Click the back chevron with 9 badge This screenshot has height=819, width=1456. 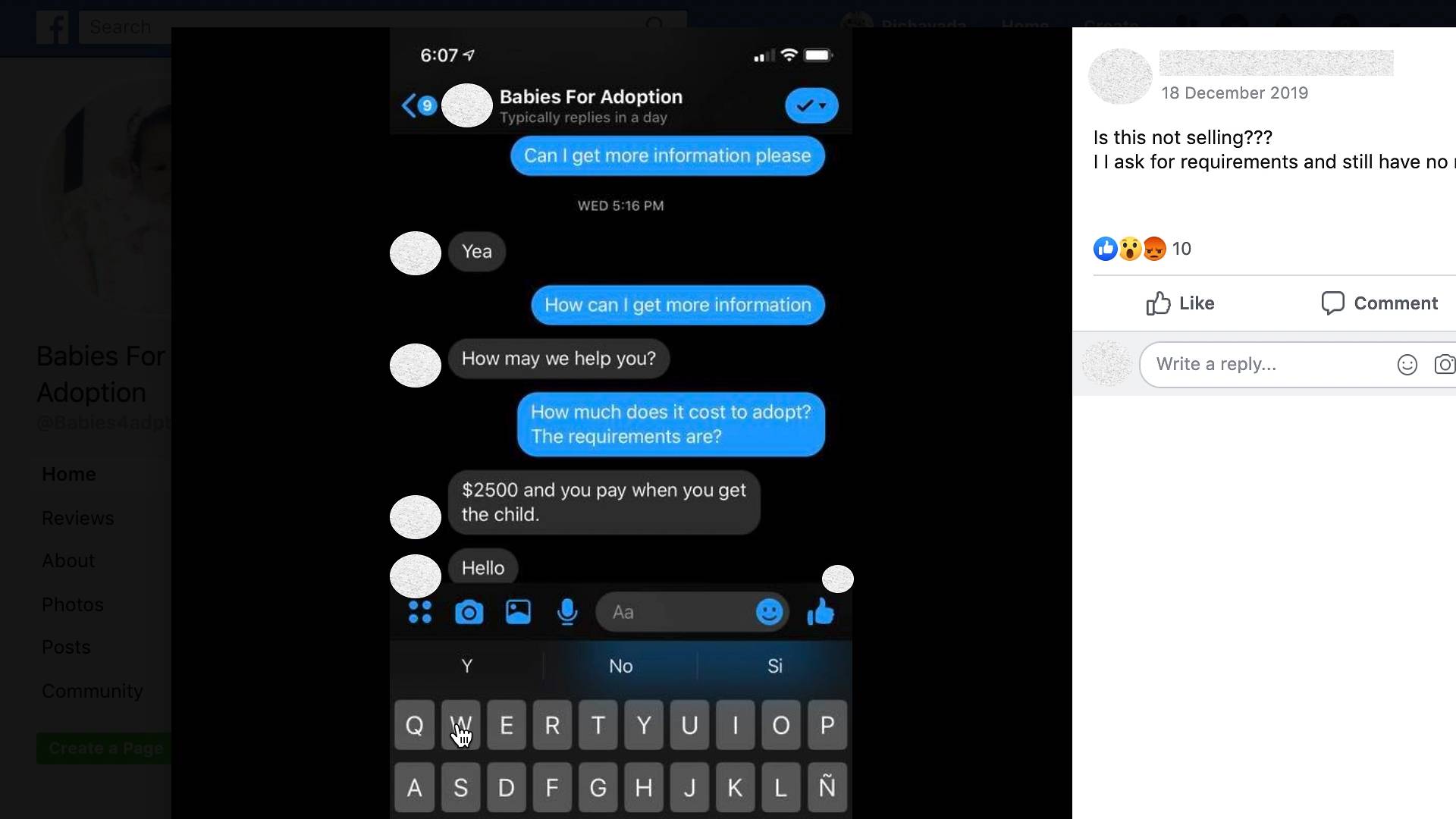click(x=418, y=105)
